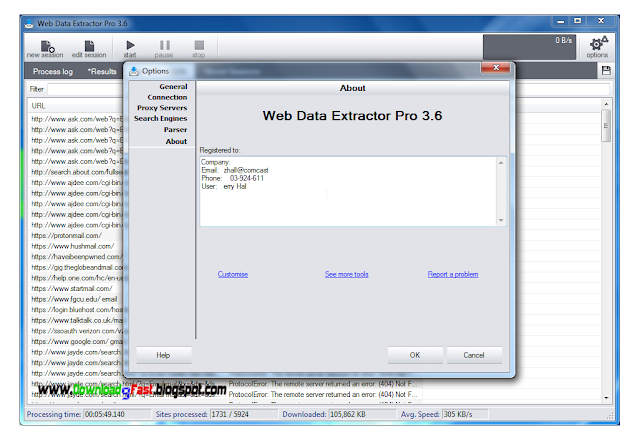Switch to the *Results tab

point(102,71)
